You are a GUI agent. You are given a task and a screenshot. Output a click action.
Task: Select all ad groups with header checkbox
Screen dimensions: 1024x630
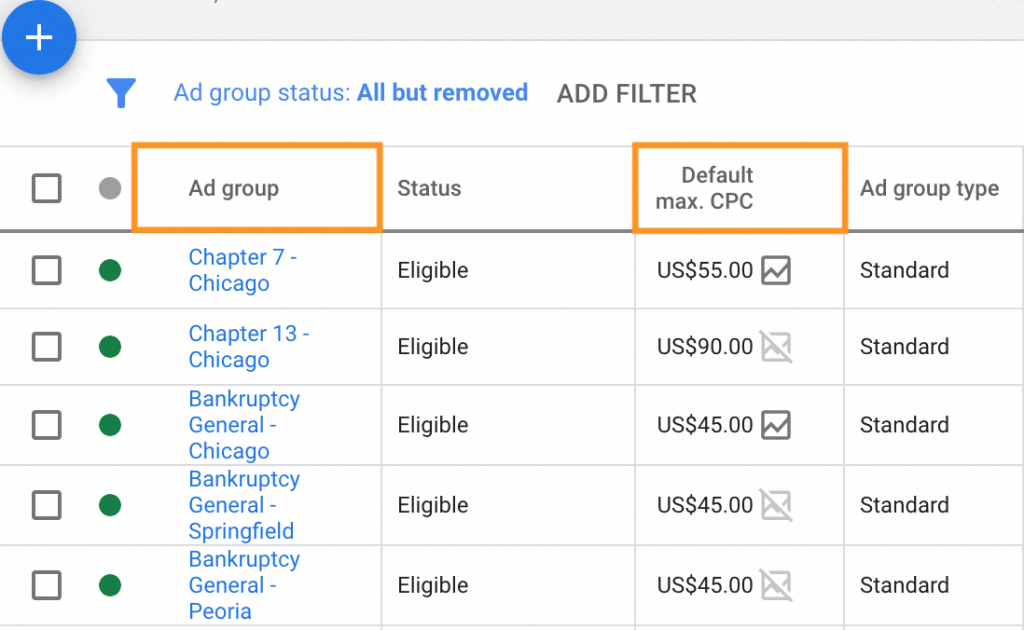(47, 188)
